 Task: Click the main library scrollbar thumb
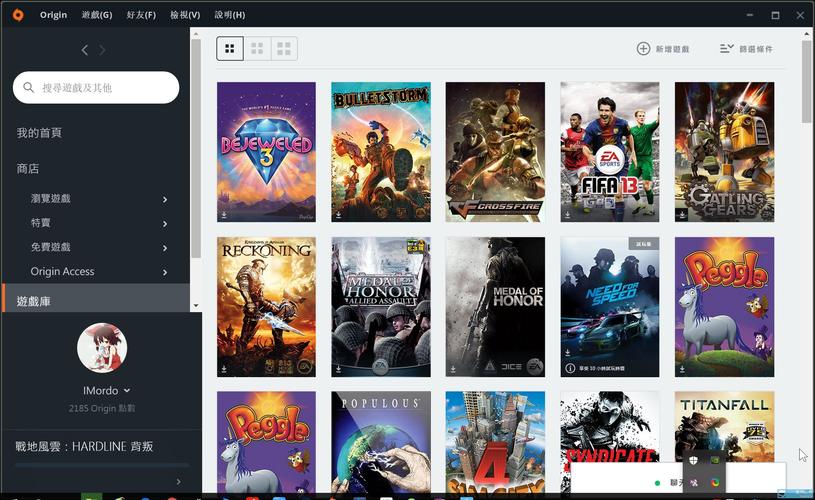pyautogui.click(x=806, y=82)
